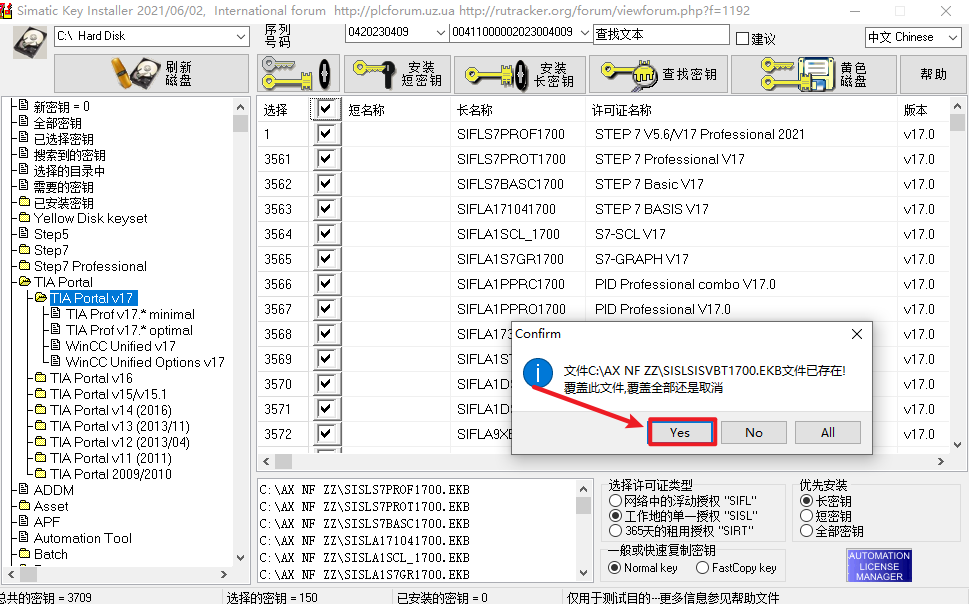
Task: Click document icon of Automation Tool
Action: pyautogui.click(x=23, y=537)
